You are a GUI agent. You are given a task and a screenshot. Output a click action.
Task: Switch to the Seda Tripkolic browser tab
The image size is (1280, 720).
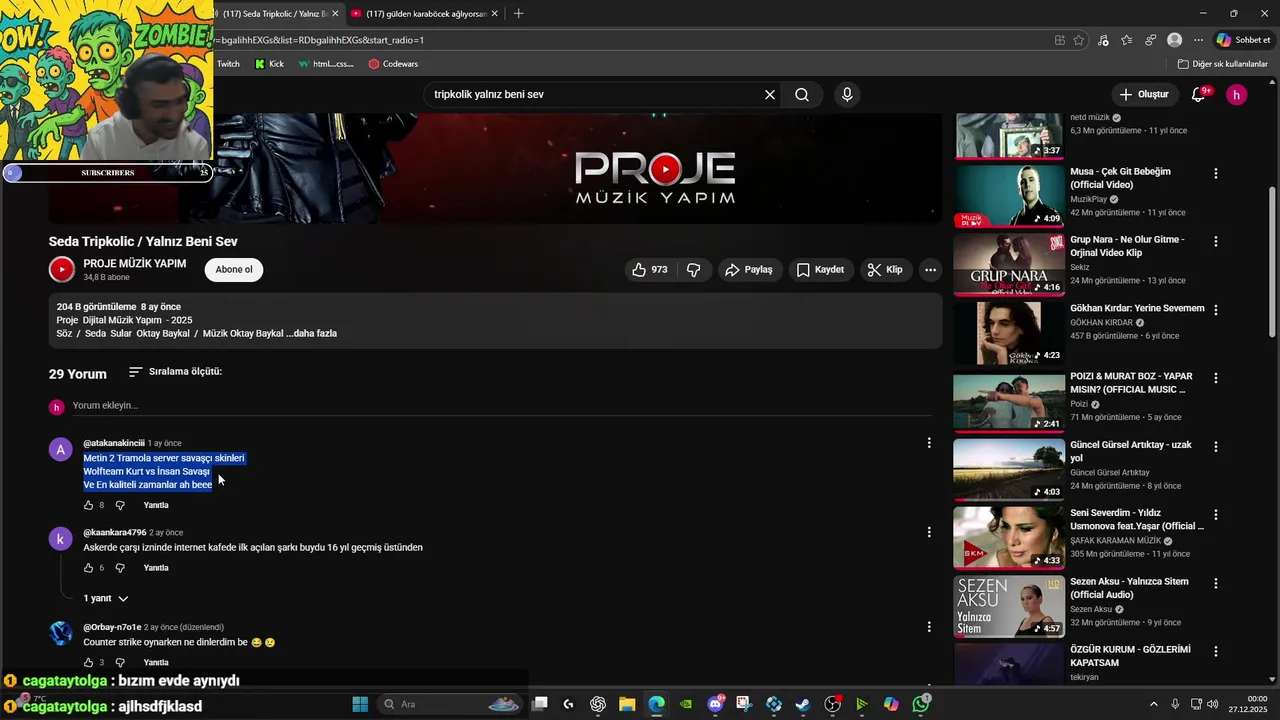click(x=275, y=14)
